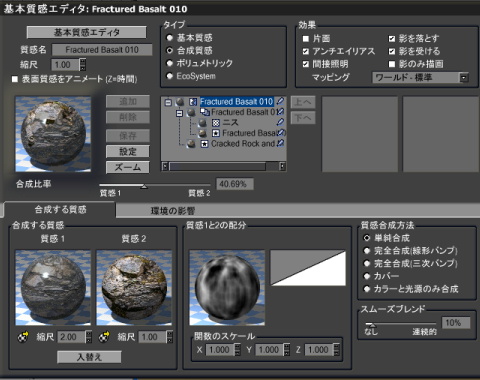The image size is (480, 380).
Task: Click the pencil icon on the ニス row
Action: (x=280, y=122)
